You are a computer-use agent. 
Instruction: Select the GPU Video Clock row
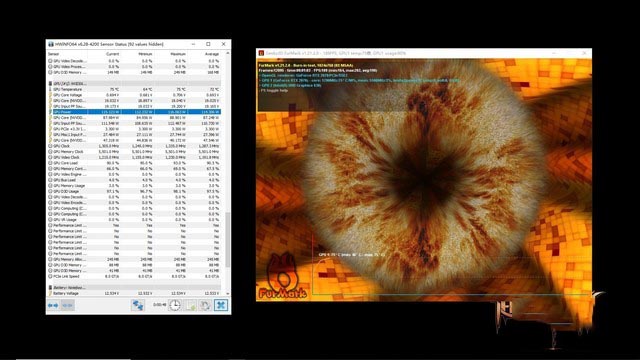(134, 157)
